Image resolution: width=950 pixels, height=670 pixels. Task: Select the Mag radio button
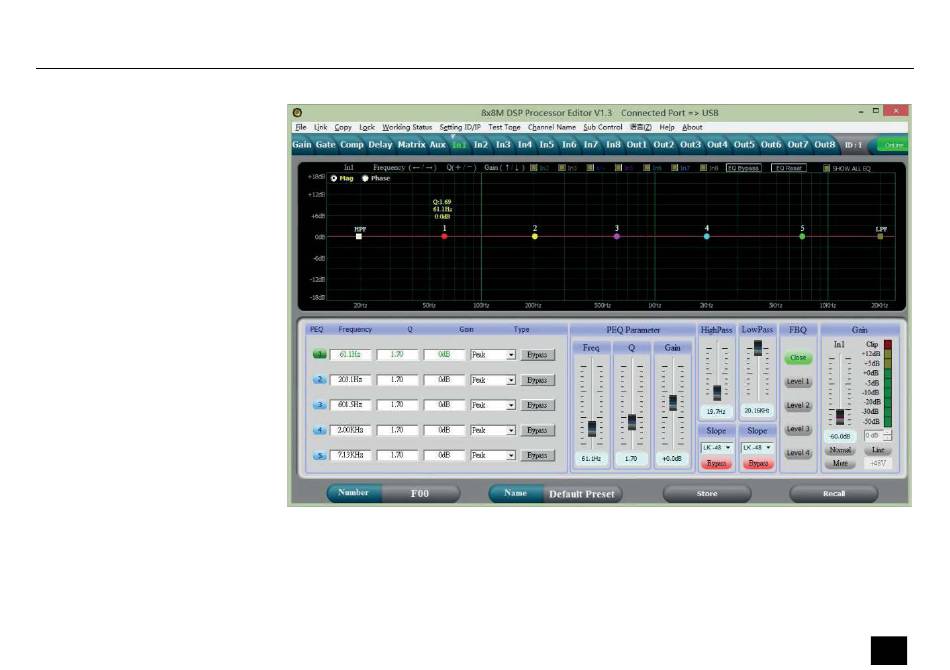tap(334, 179)
